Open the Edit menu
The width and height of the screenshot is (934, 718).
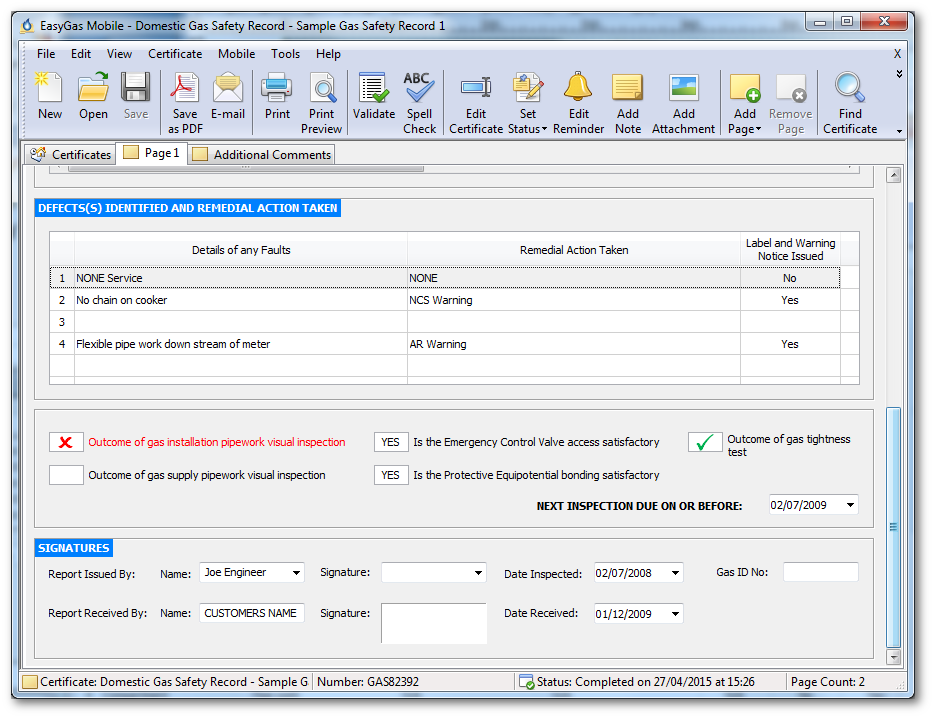point(81,54)
